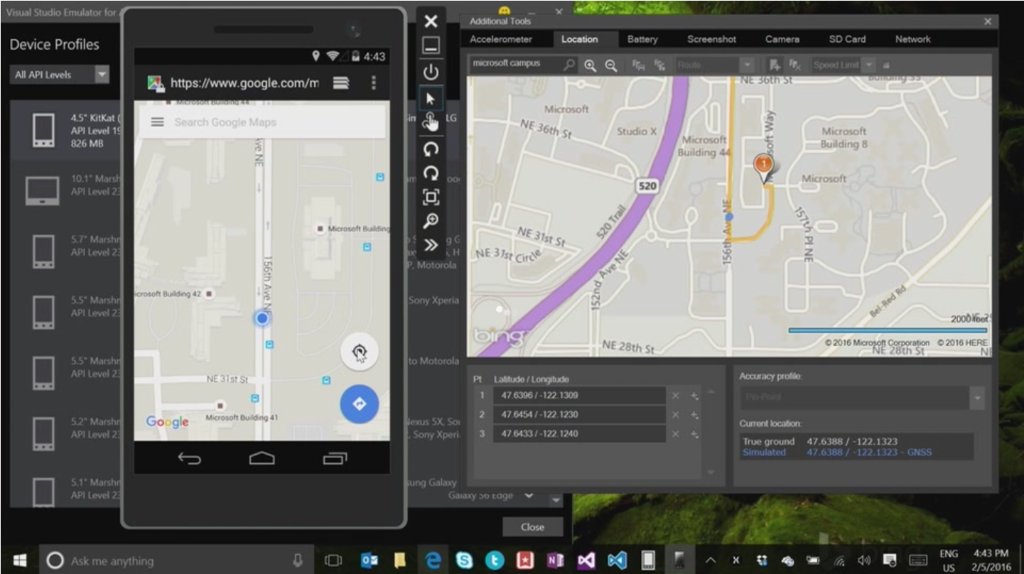1024x574 pixels.
Task: Open Visual Studio from the taskbar
Action: (x=586, y=560)
